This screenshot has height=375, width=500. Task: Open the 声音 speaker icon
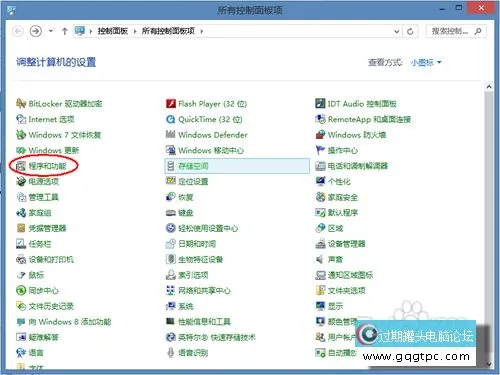tap(320, 259)
